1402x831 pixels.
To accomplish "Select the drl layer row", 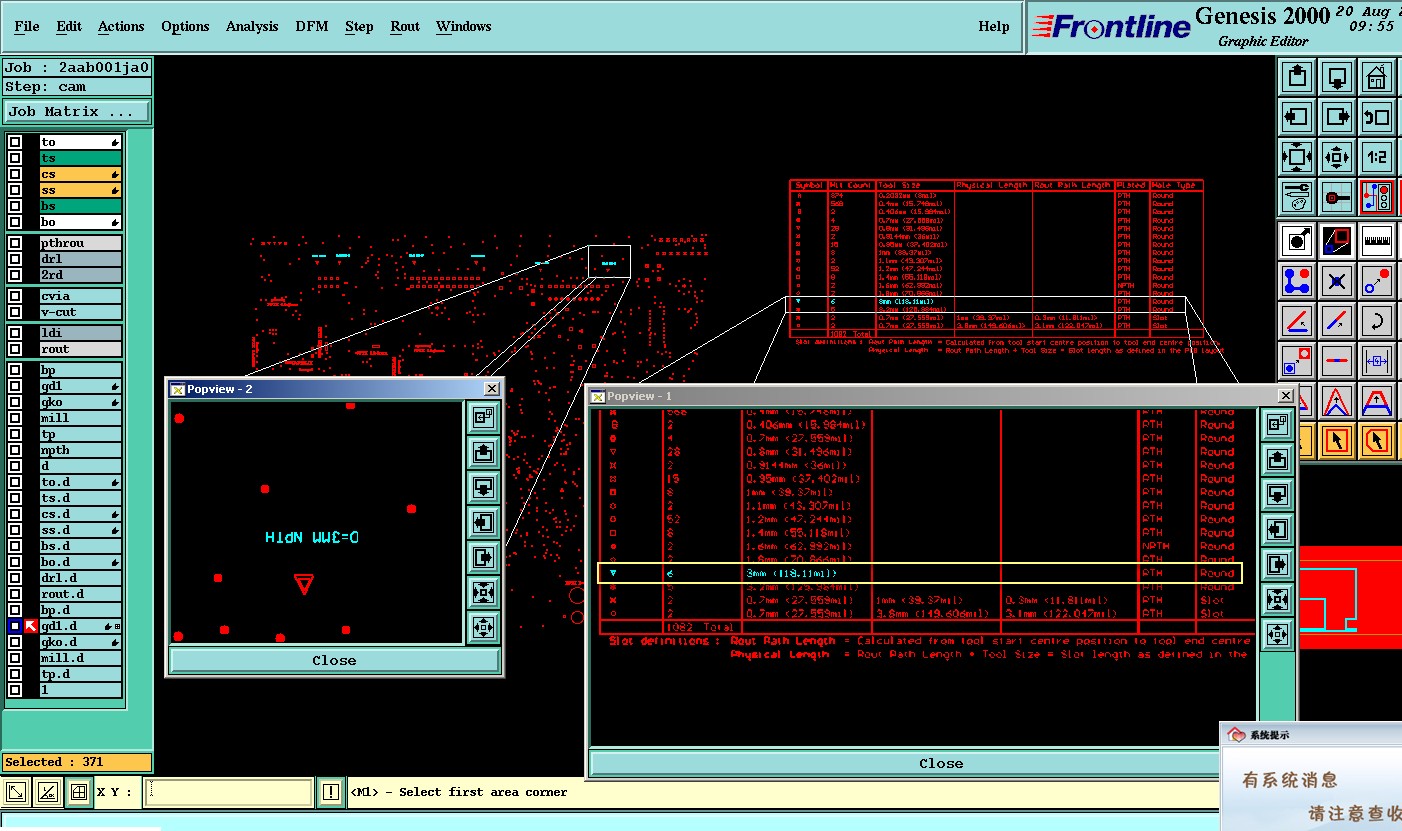I will pos(81,259).
